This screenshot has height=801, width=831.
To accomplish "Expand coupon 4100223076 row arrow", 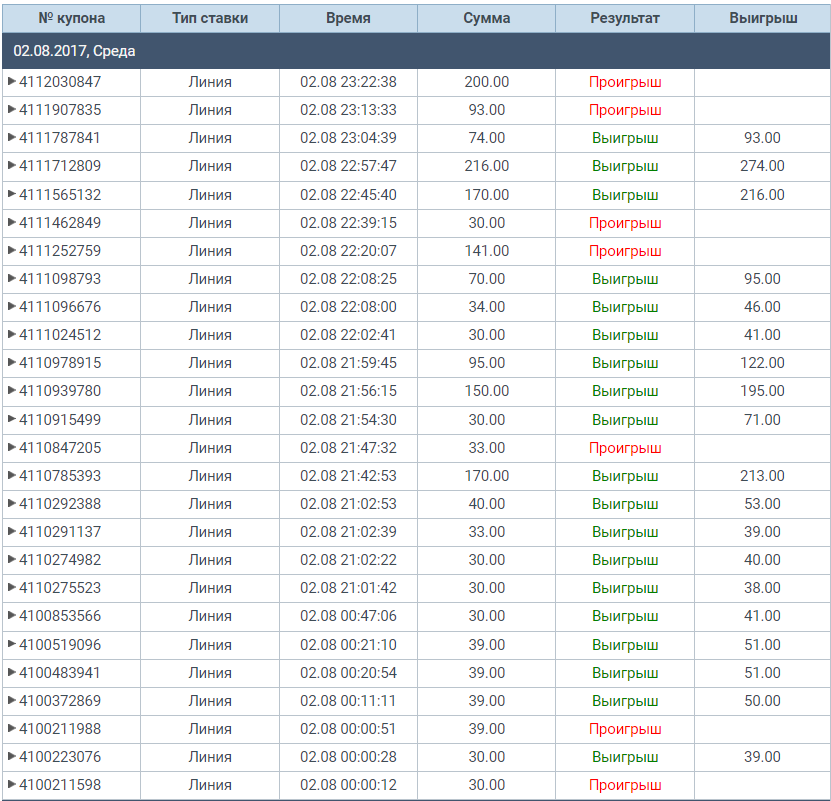I will pos(12,758).
